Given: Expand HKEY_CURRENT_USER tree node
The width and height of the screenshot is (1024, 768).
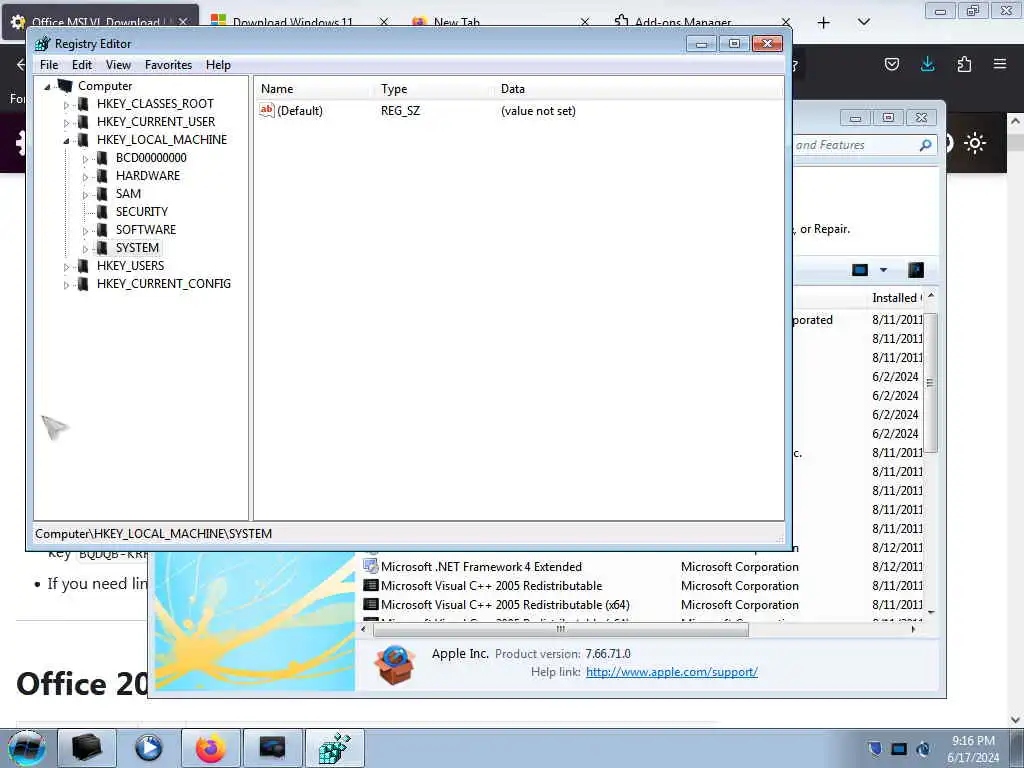Looking at the screenshot, I should click(x=66, y=122).
